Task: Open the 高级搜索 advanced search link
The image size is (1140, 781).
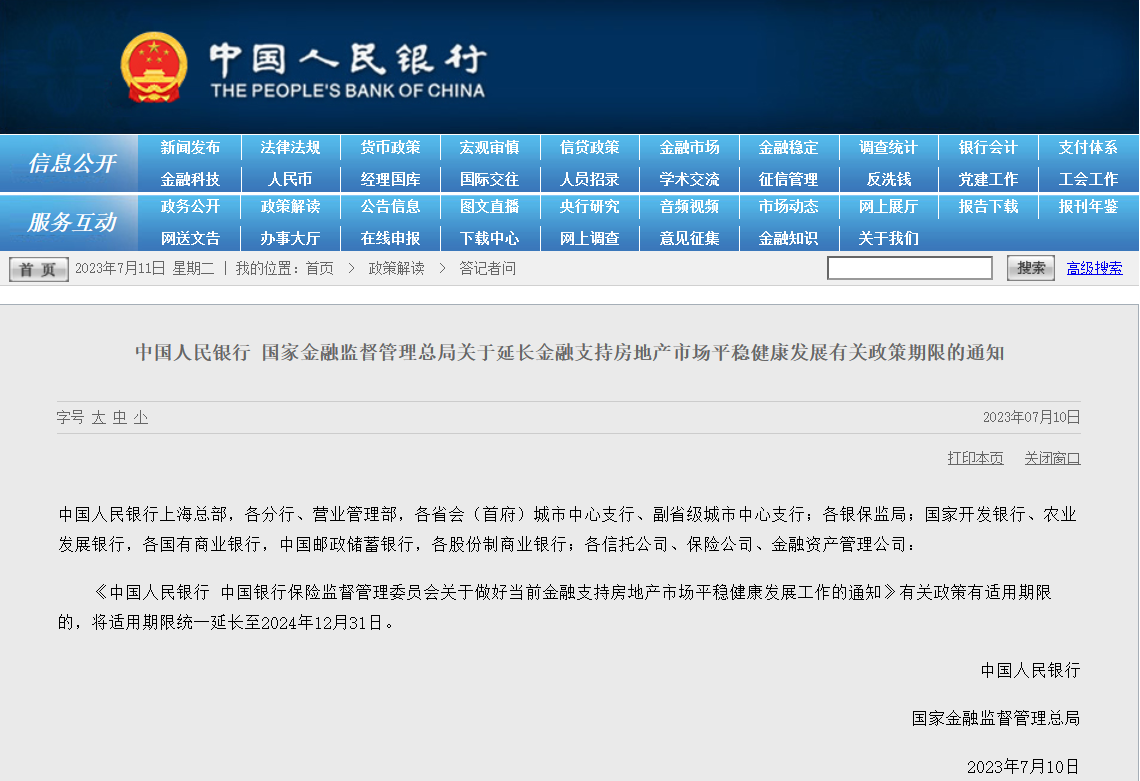Action: (x=1094, y=268)
